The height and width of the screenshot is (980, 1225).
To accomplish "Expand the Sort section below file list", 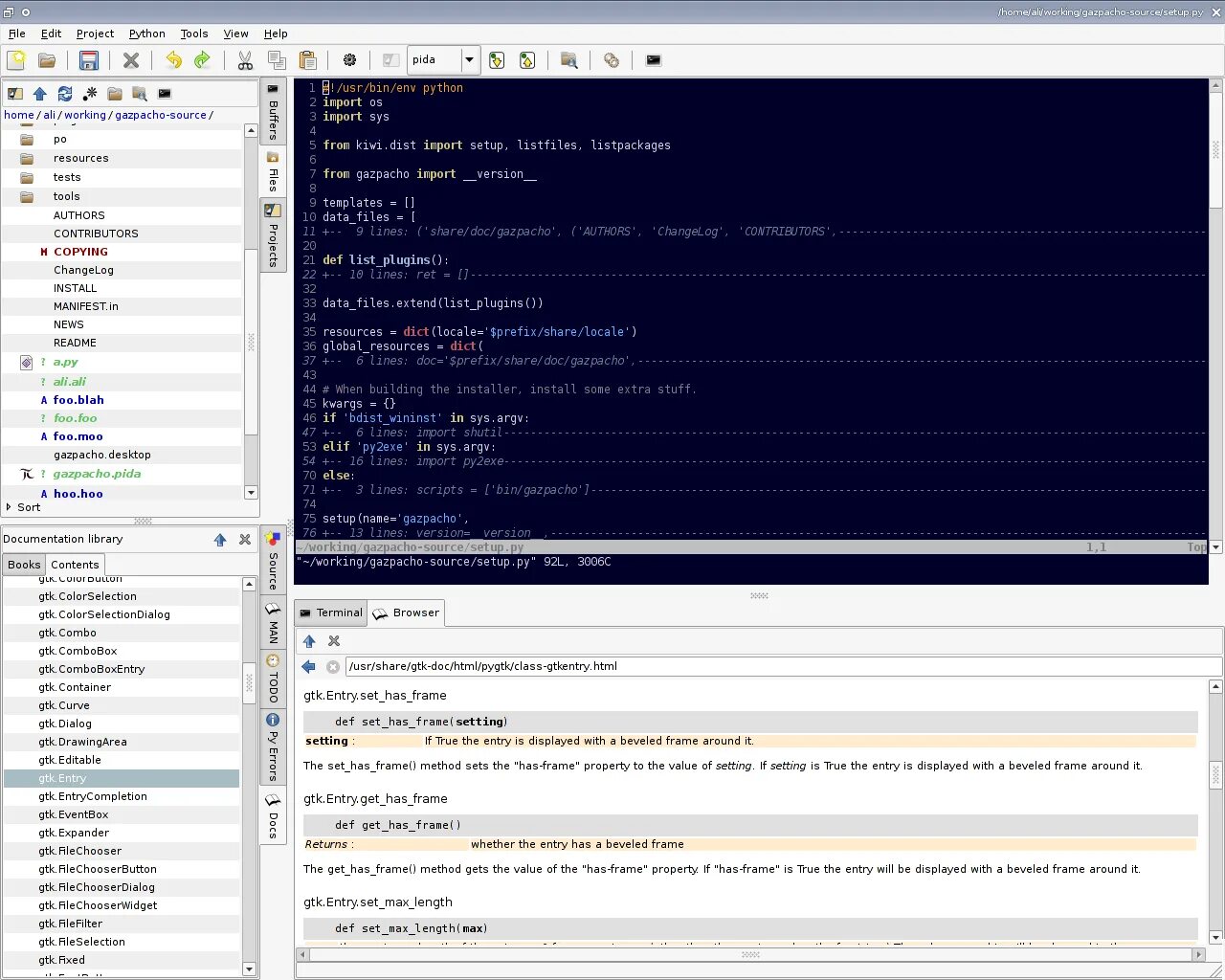I will 29,507.
